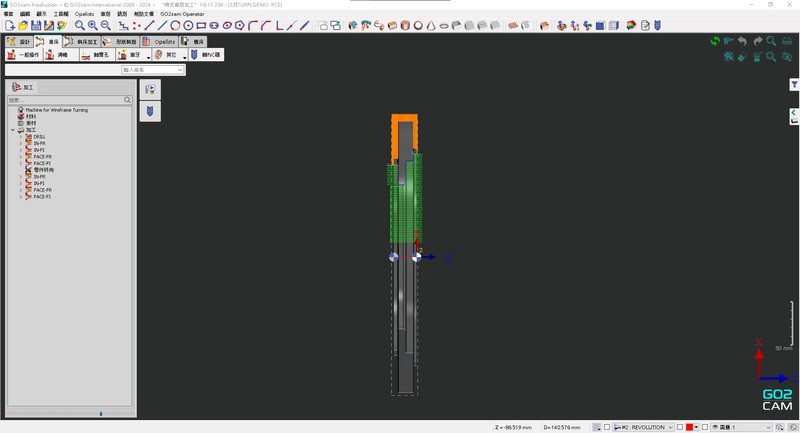Toggle checkbox left of red color swatch
The image size is (800, 433).
(x=680, y=427)
